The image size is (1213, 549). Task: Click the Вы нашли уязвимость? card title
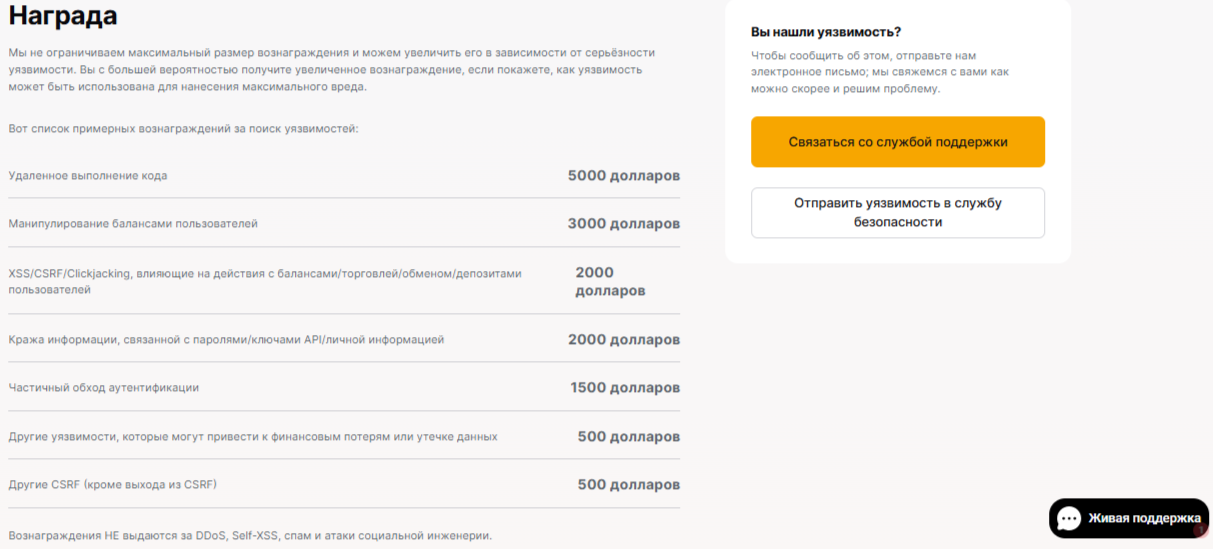pos(826,32)
